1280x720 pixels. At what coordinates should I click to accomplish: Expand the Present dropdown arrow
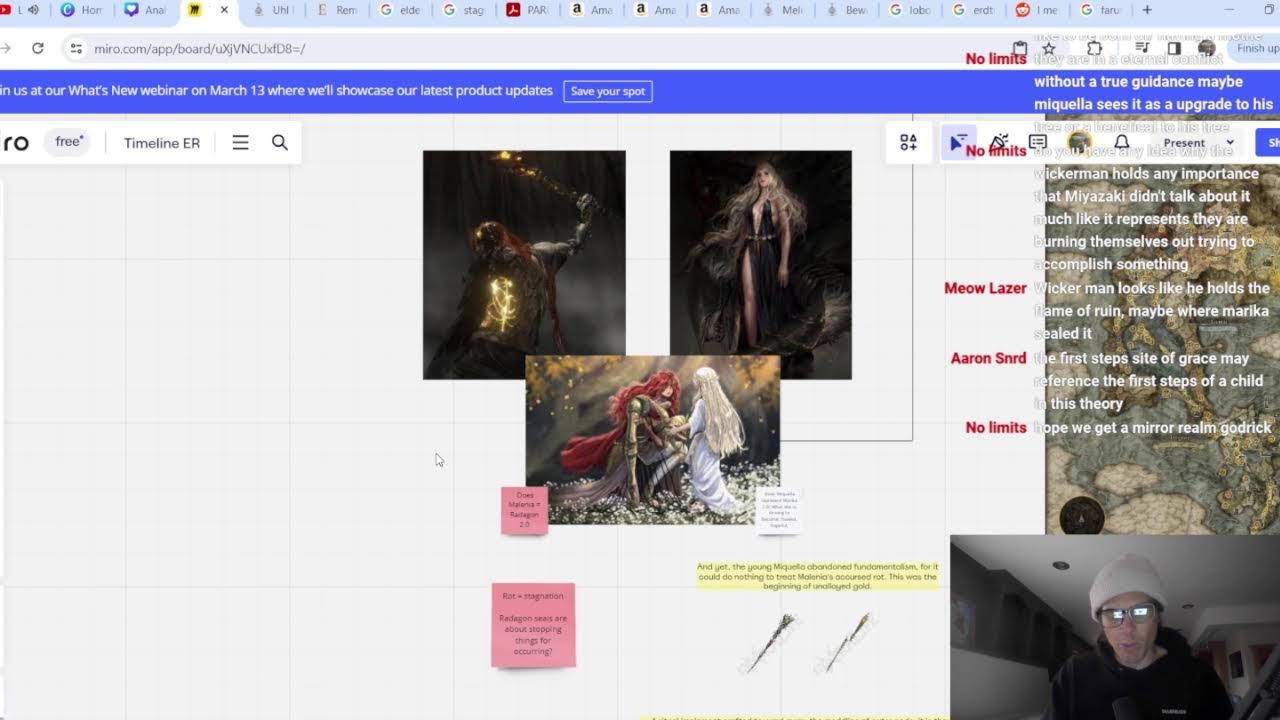[1230, 143]
